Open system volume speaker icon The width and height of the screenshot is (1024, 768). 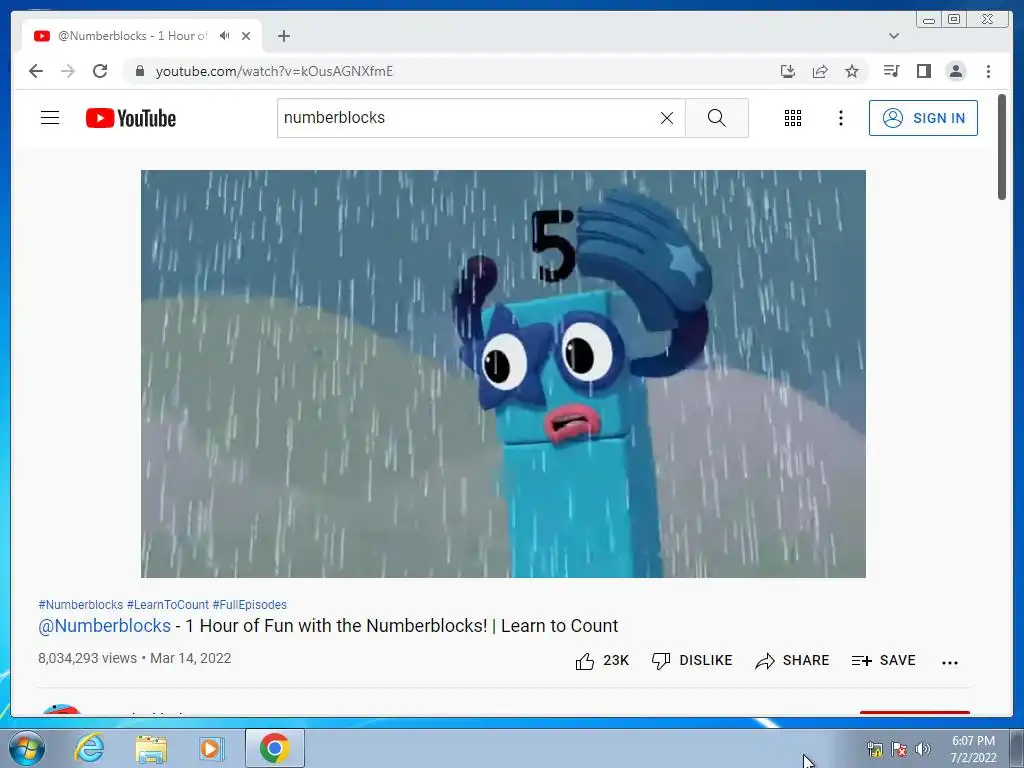tap(923, 749)
